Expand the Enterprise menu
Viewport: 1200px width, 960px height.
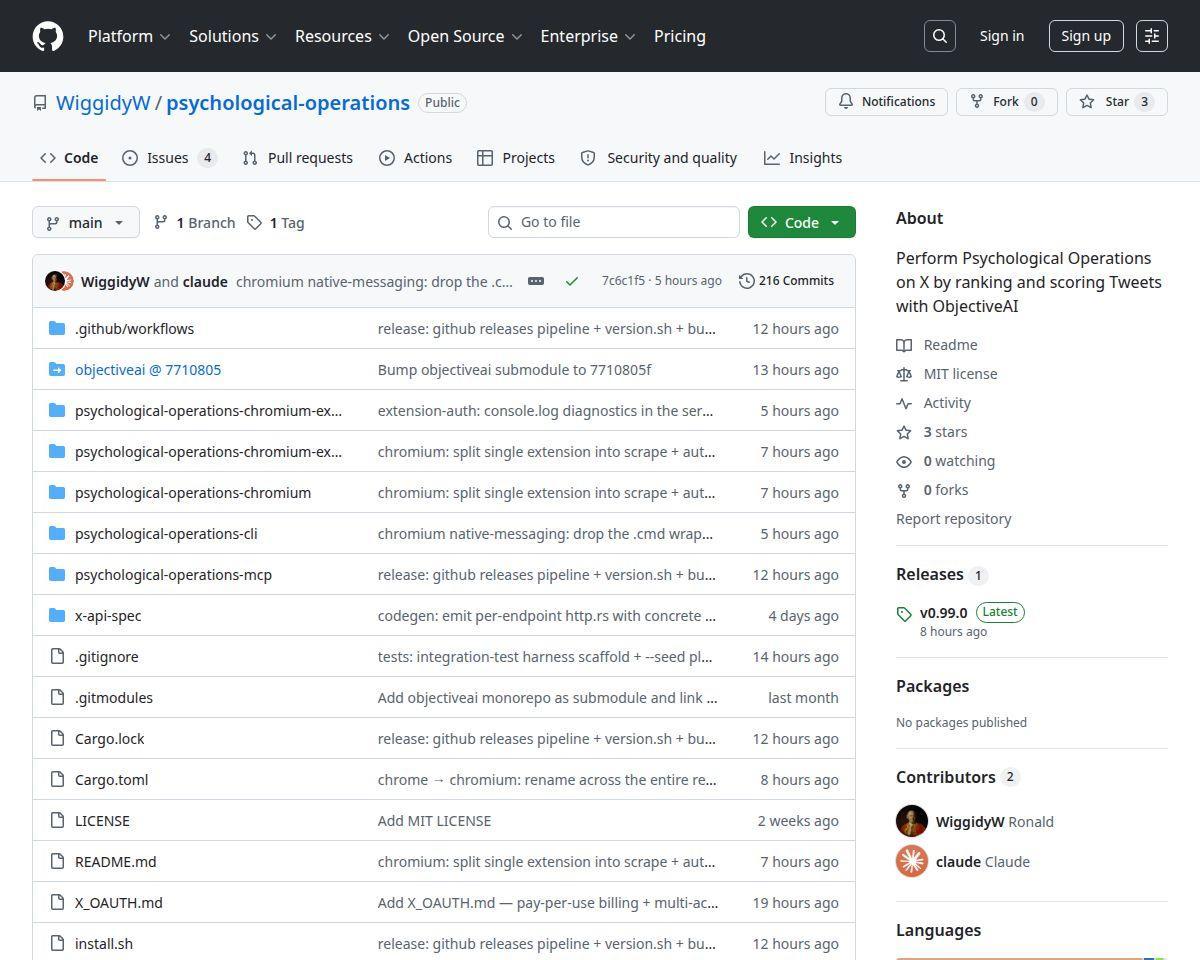pos(588,36)
